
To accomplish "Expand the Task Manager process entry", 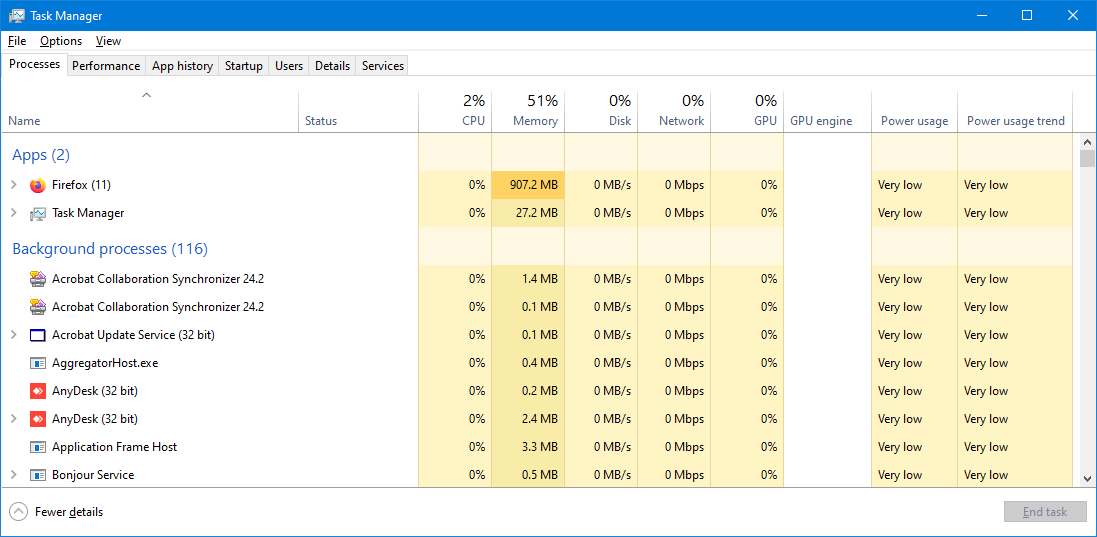I will 14,213.
